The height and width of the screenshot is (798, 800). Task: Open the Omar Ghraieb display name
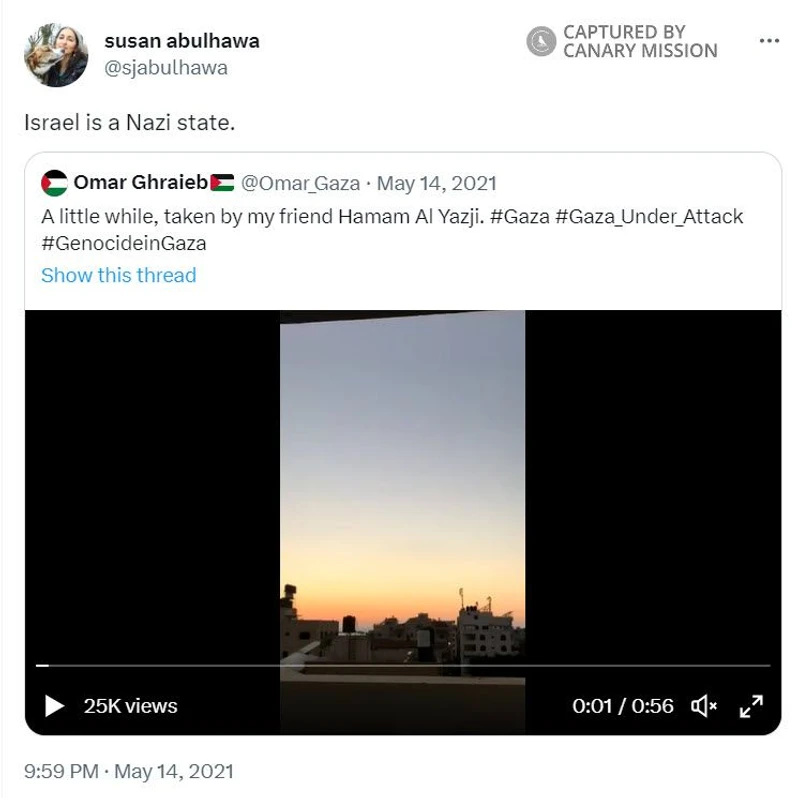[x=141, y=183]
